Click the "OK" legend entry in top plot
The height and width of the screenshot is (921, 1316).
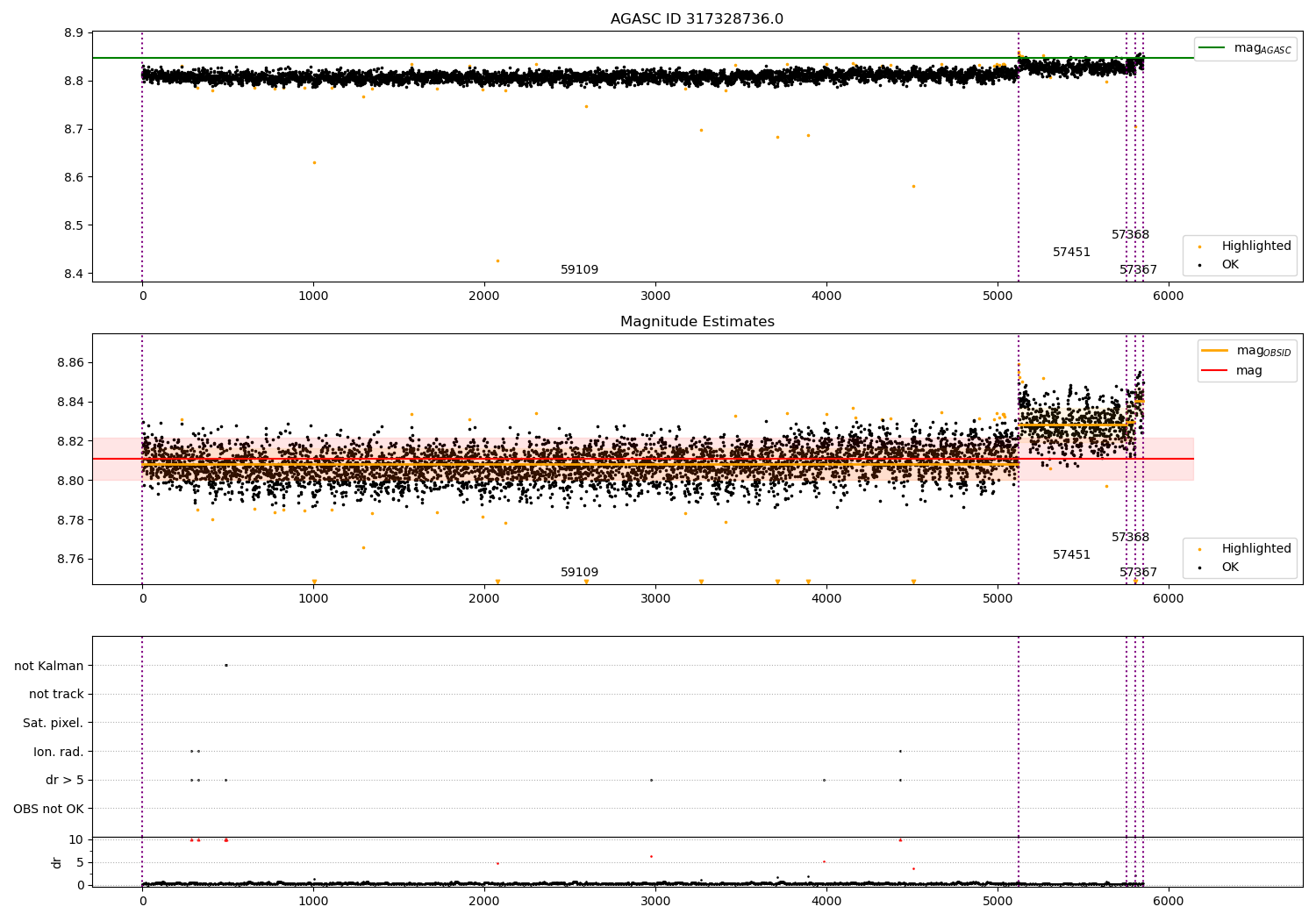pos(1219,265)
